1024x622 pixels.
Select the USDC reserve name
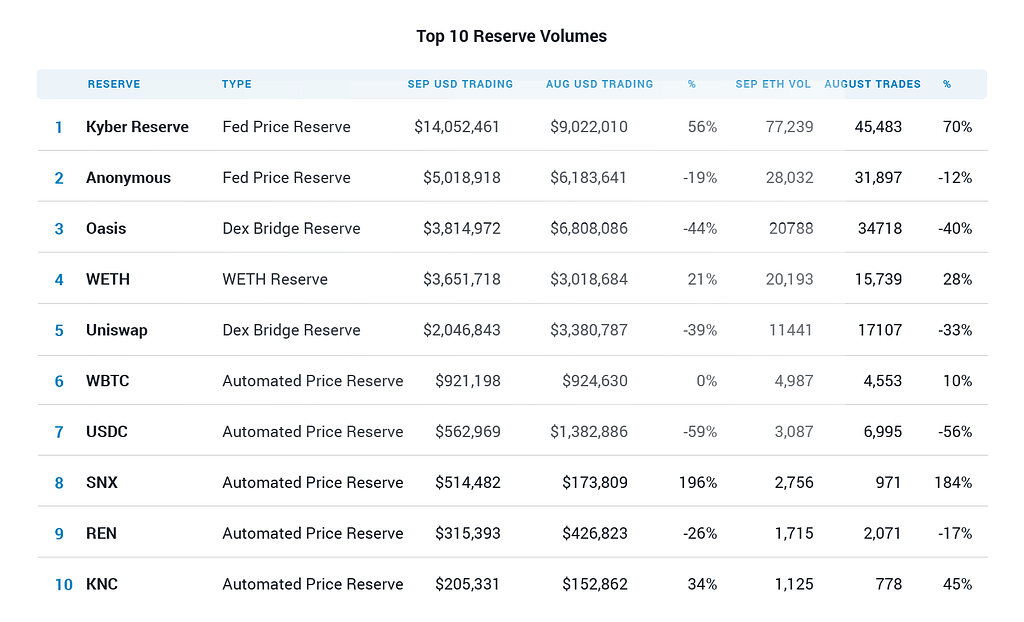tap(107, 432)
